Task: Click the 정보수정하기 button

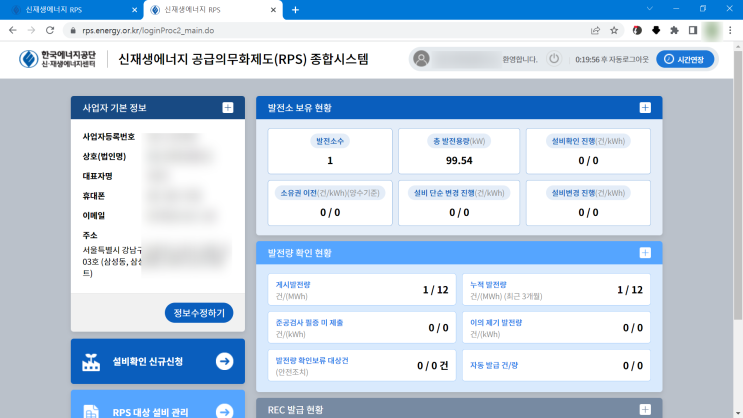Action: click(x=199, y=313)
